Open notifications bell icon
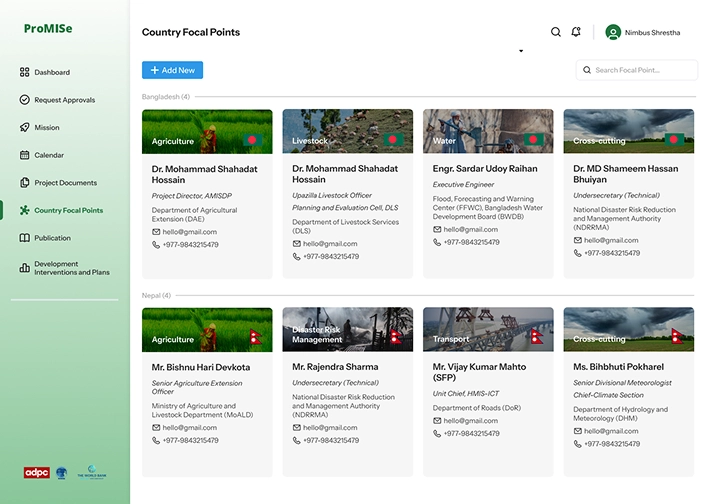 point(576,32)
